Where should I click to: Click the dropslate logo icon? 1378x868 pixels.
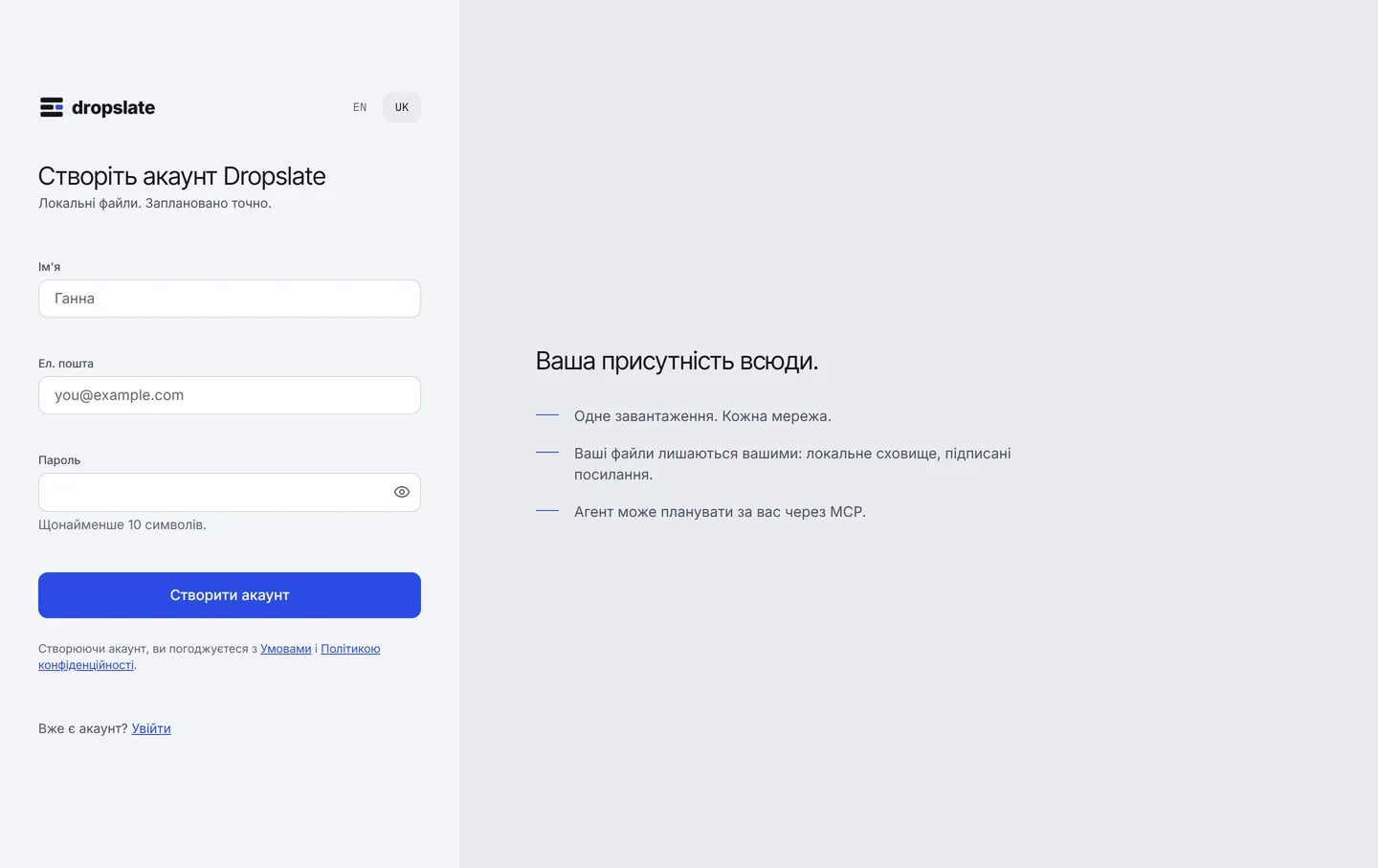click(52, 107)
